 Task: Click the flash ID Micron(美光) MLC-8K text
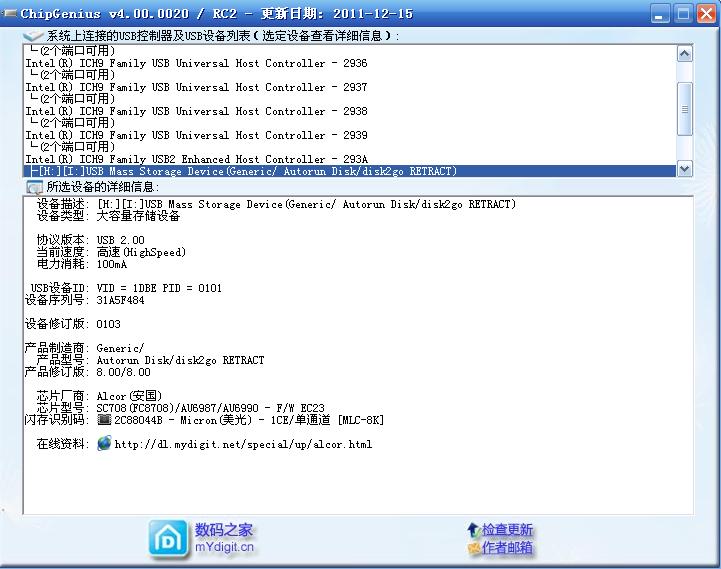click(249, 420)
